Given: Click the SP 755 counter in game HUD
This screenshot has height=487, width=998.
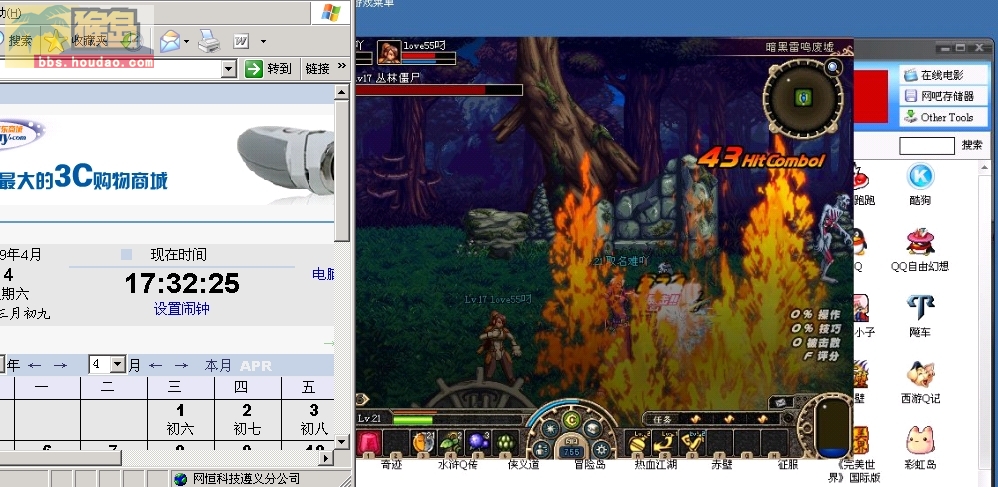Looking at the screenshot, I should pos(572,448).
